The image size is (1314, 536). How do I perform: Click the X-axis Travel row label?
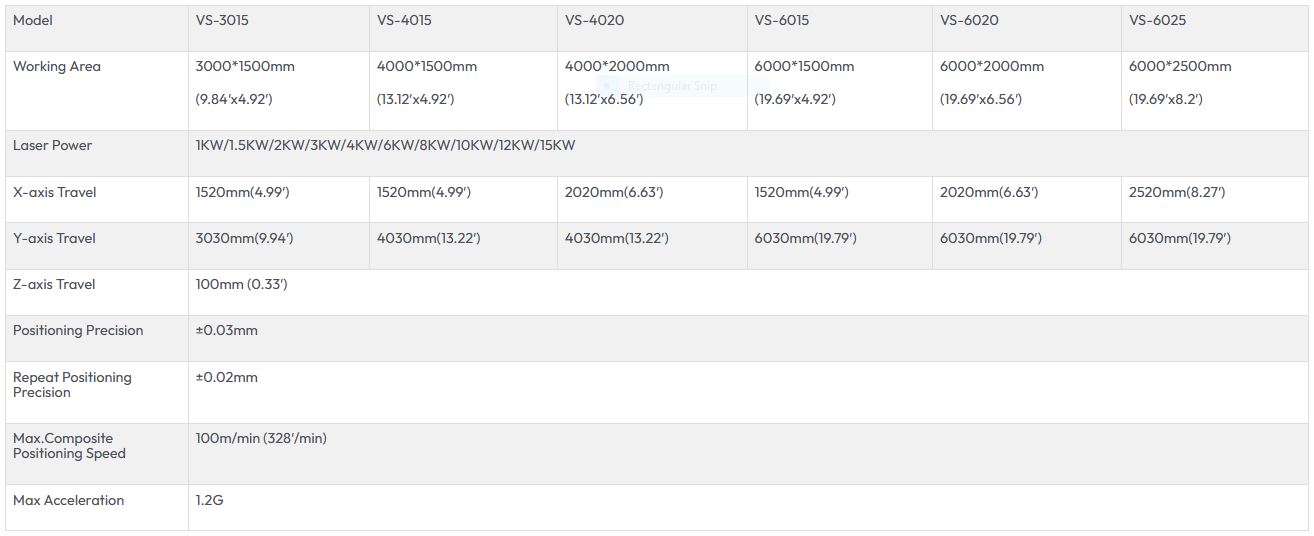(55, 192)
